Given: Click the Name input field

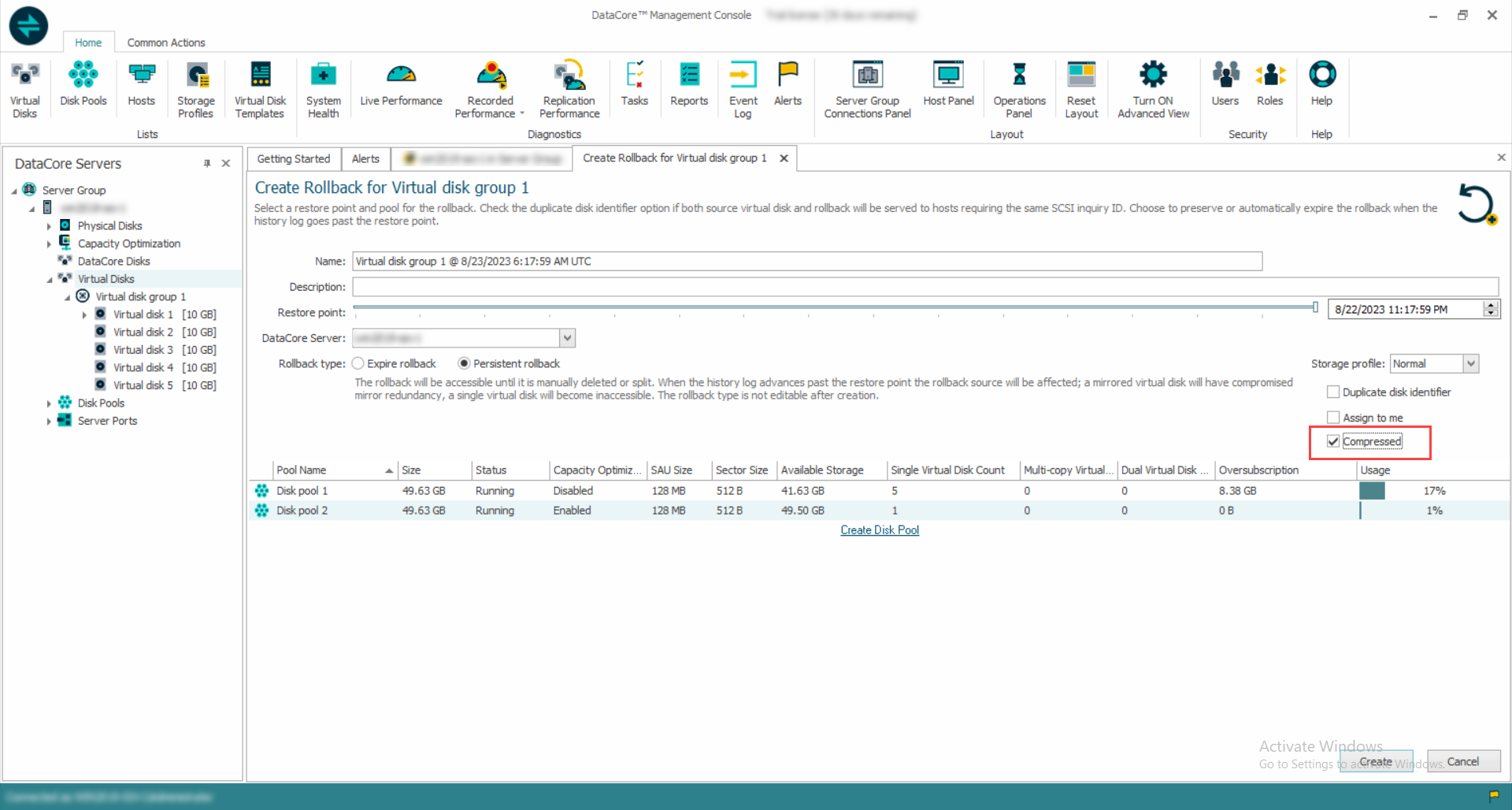Looking at the screenshot, I should click(x=807, y=262).
